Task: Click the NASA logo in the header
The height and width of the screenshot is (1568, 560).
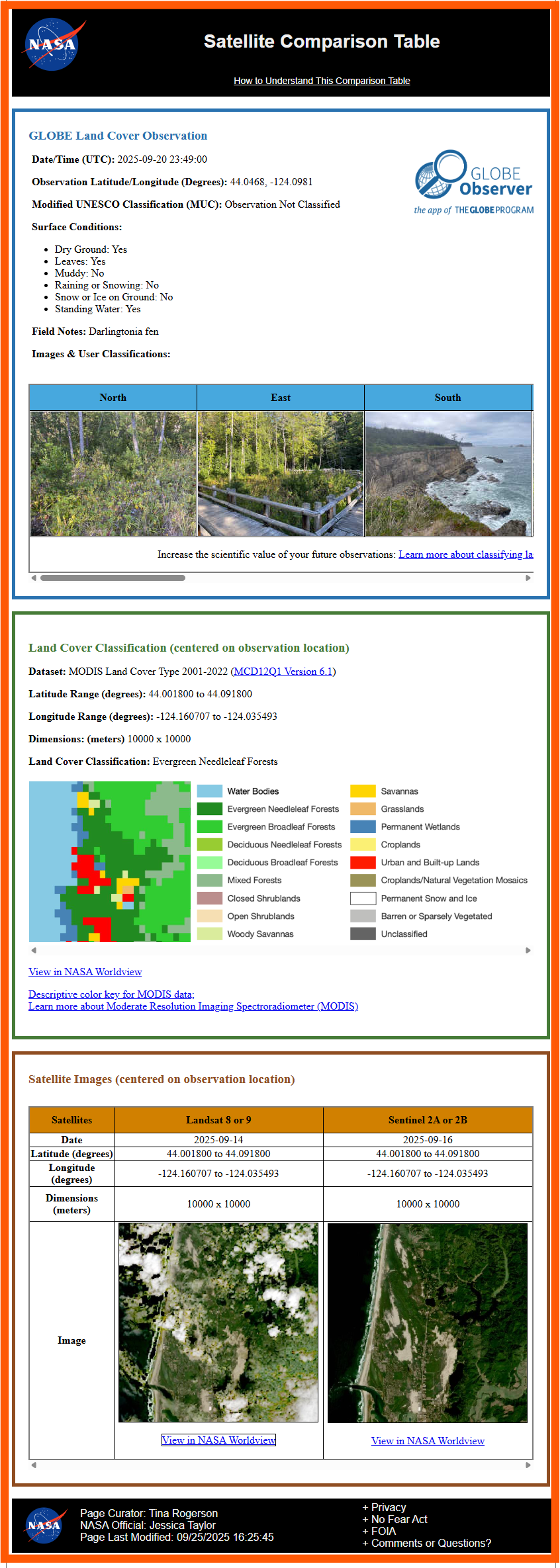Action: [52, 45]
